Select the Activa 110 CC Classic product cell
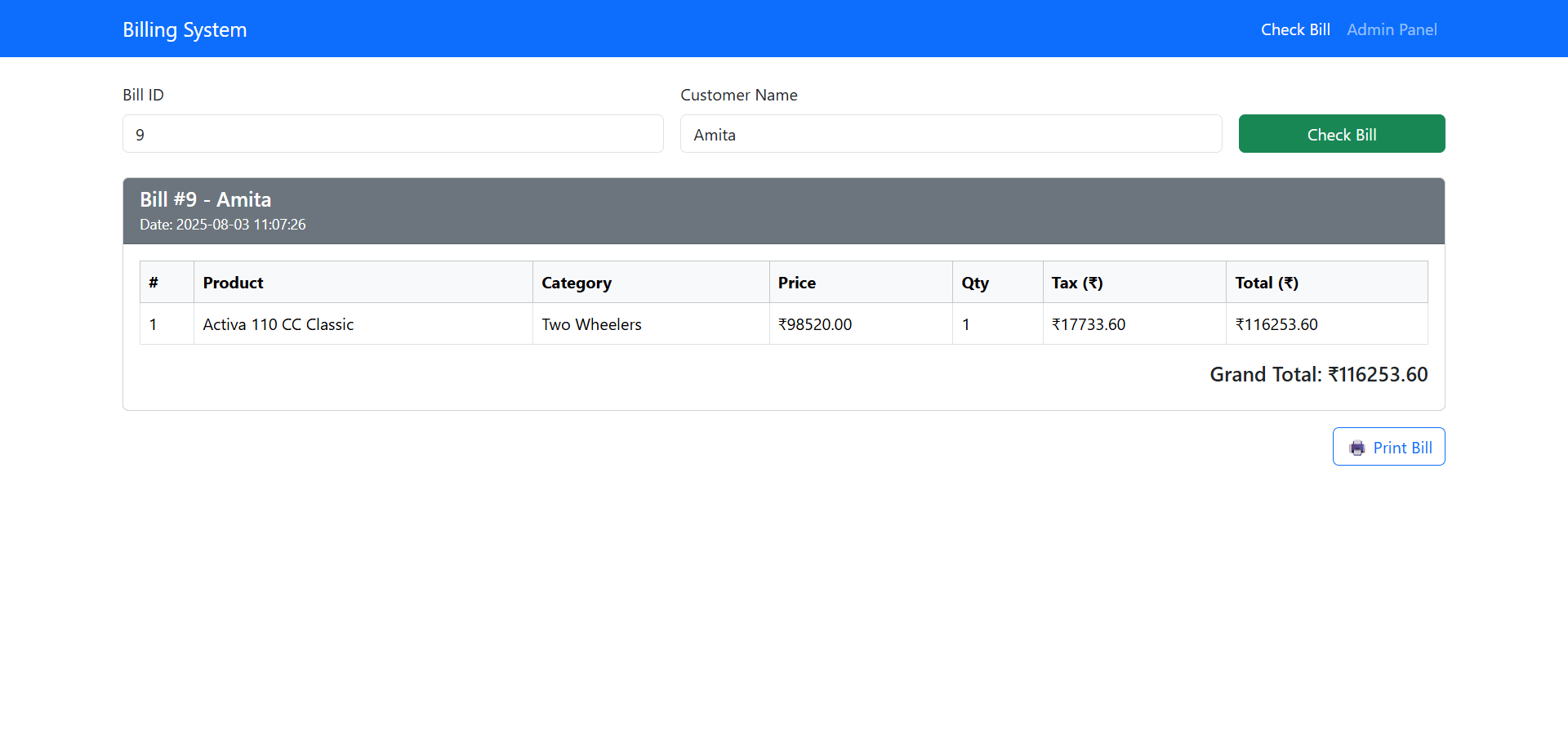This screenshot has height=745, width=1568. (x=278, y=324)
